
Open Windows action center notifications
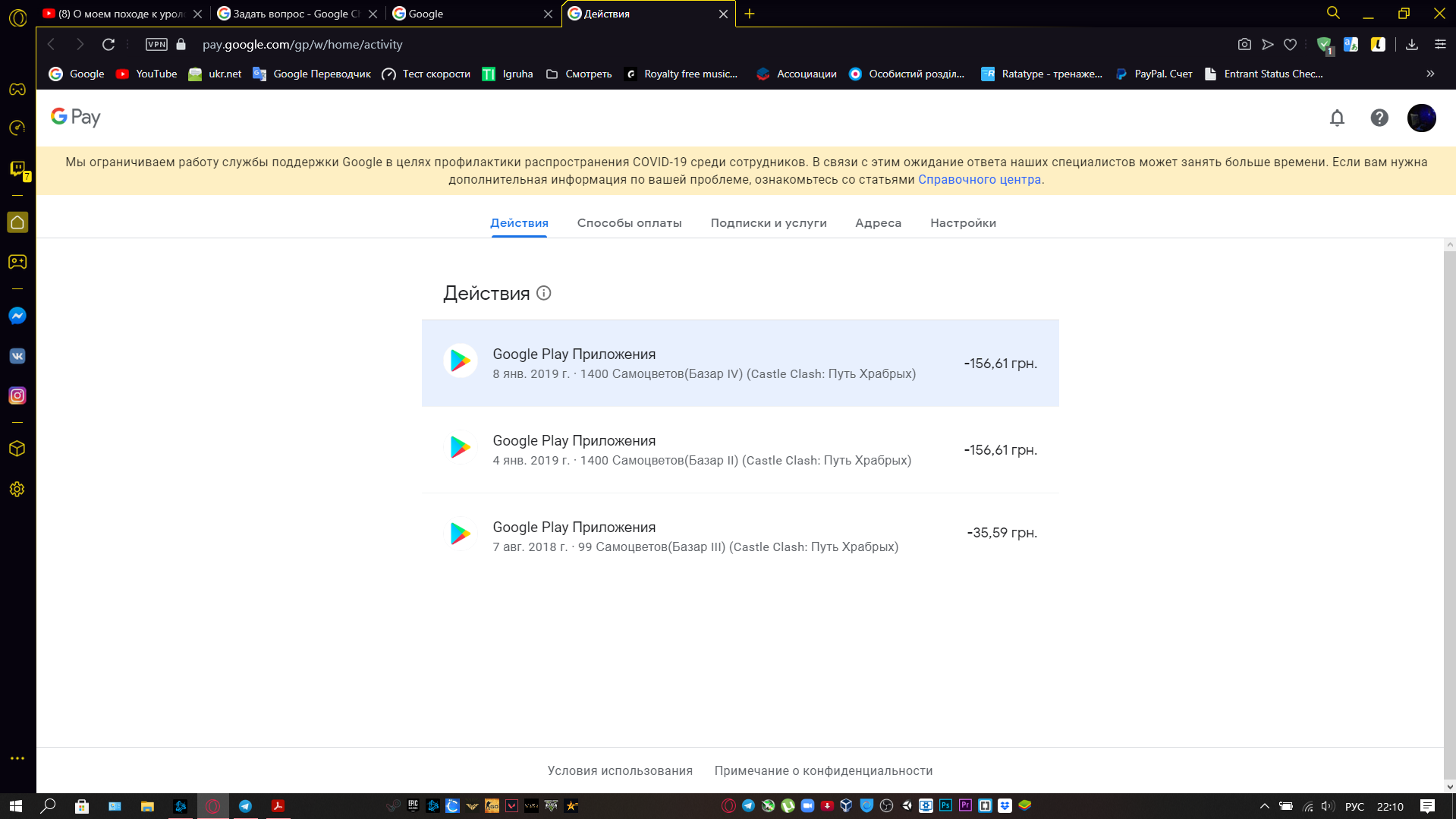point(1427,806)
